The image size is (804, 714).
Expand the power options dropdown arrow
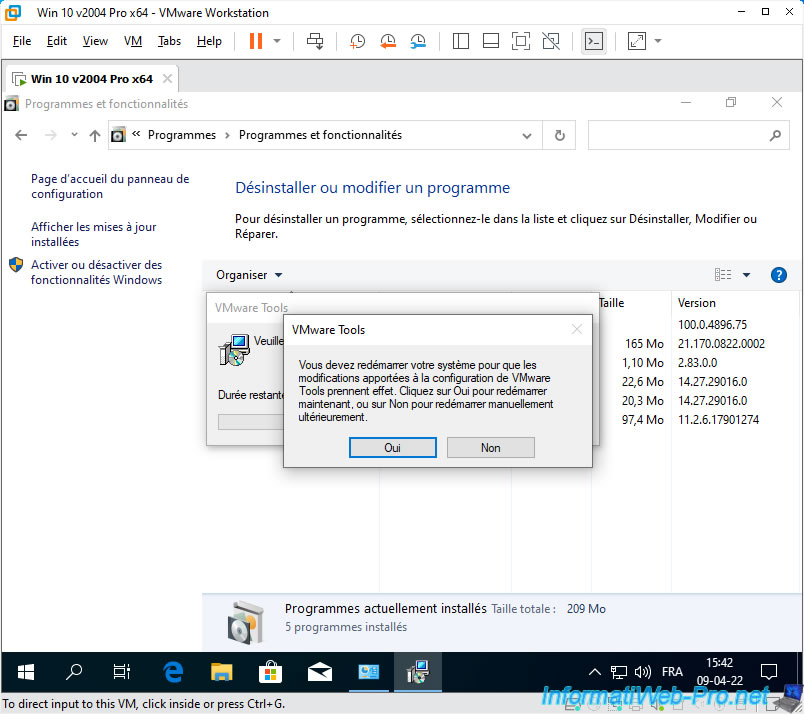point(277,41)
